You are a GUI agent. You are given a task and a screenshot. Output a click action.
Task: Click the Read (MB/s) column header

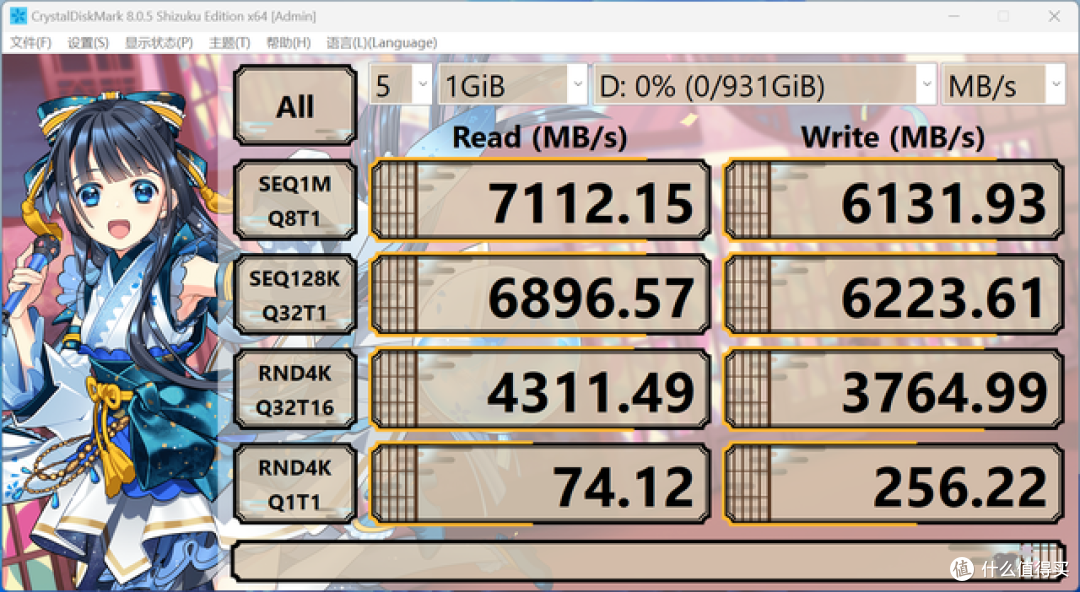[540, 136]
